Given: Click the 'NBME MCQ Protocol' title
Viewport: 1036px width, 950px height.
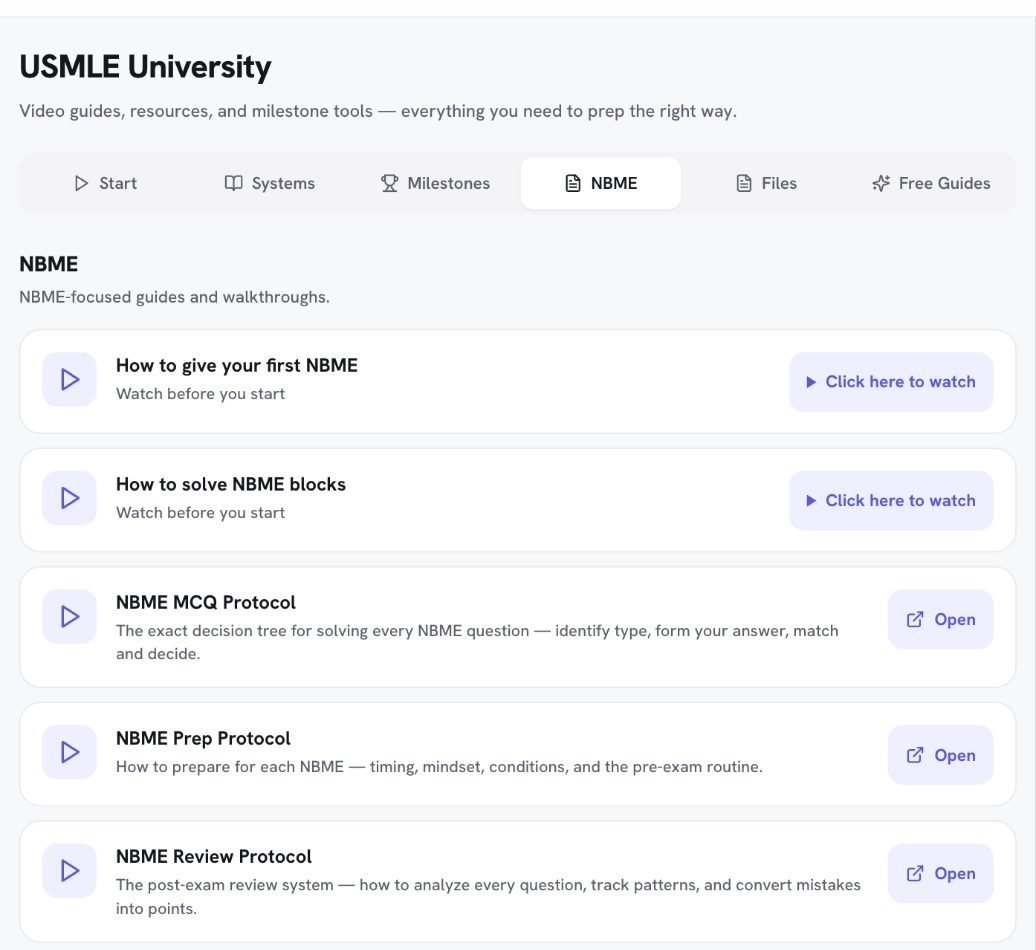Looking at the screenshot, I should click(205, 603).
